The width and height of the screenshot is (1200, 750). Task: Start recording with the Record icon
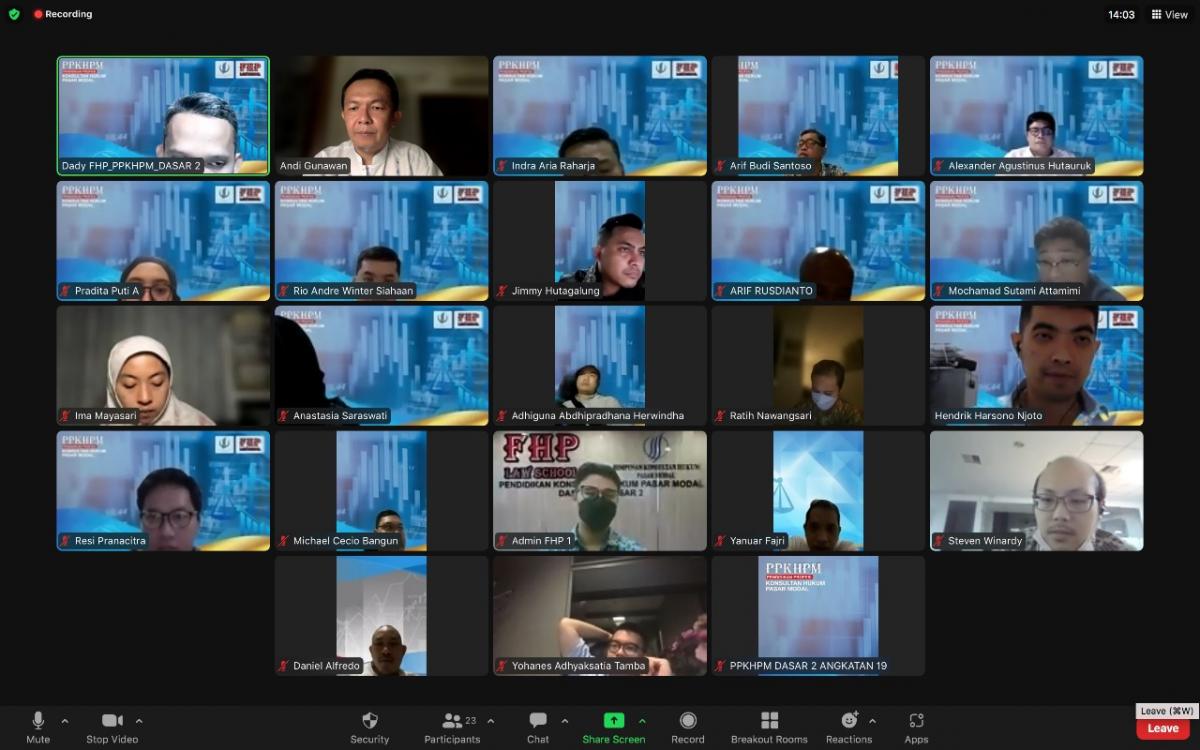(x=688, y=721)
